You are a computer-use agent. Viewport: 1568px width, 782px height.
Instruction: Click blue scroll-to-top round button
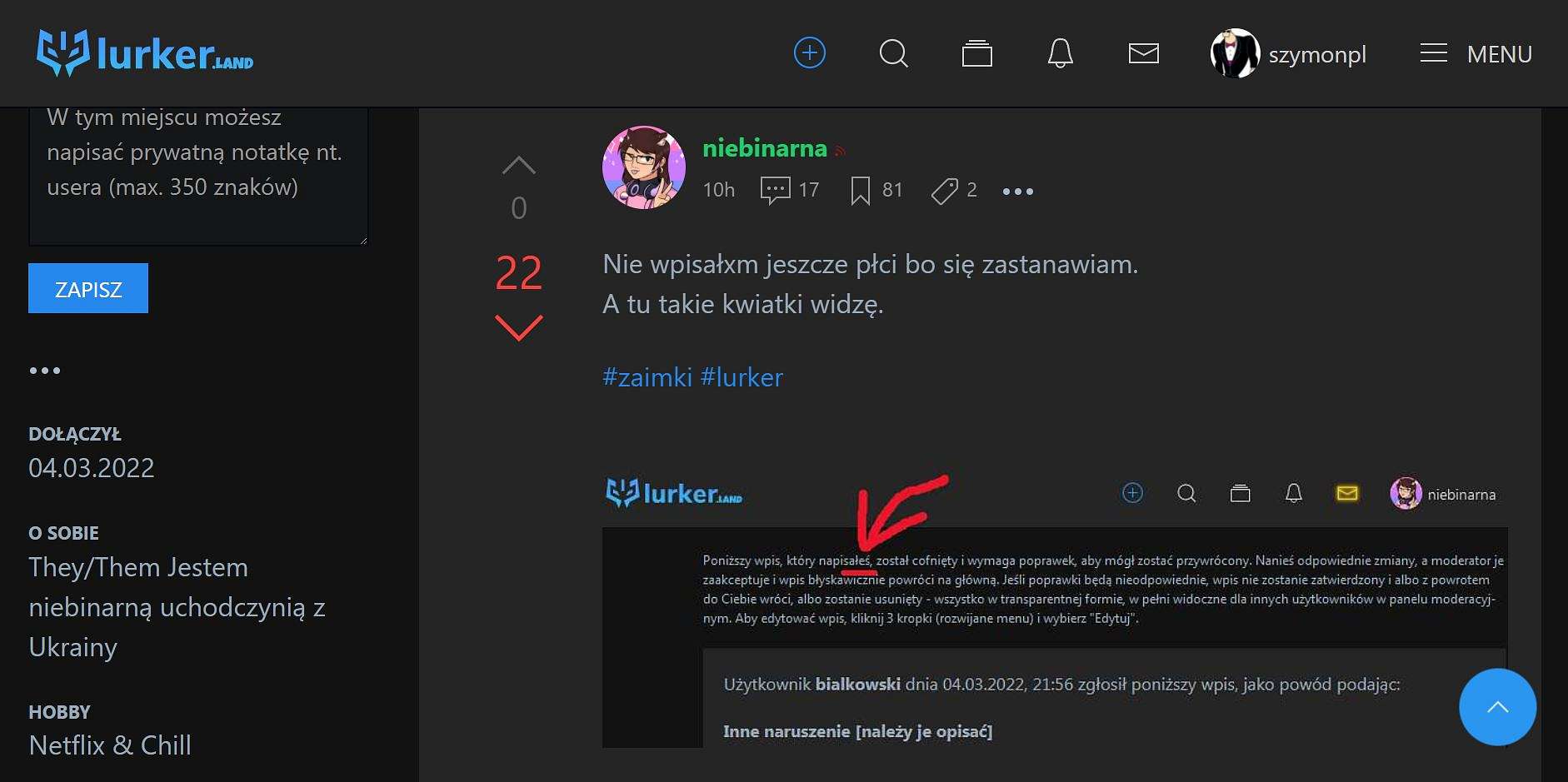tap(1497, 707)
